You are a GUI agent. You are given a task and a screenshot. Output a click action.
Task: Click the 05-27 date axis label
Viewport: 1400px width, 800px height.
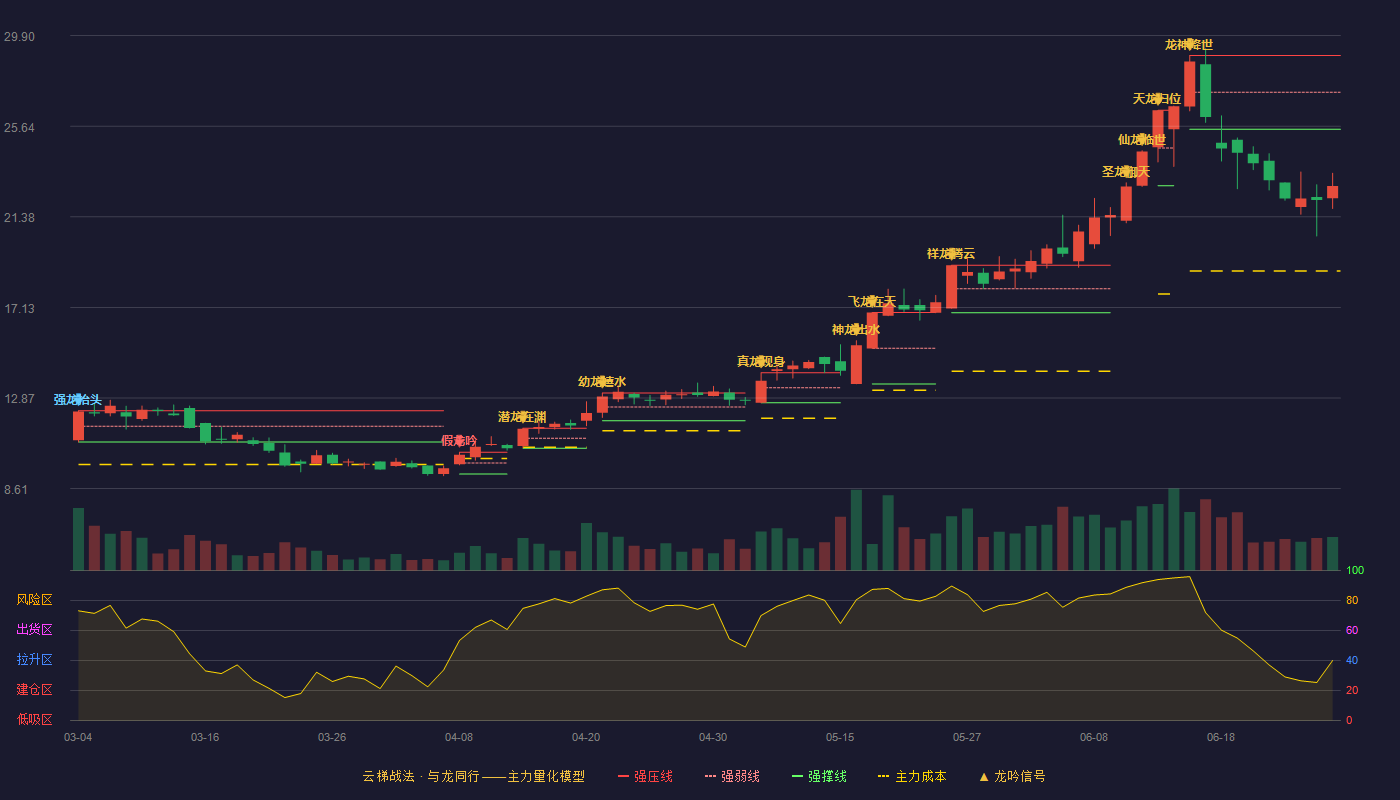pyautogui.click(x=967, y=737)
